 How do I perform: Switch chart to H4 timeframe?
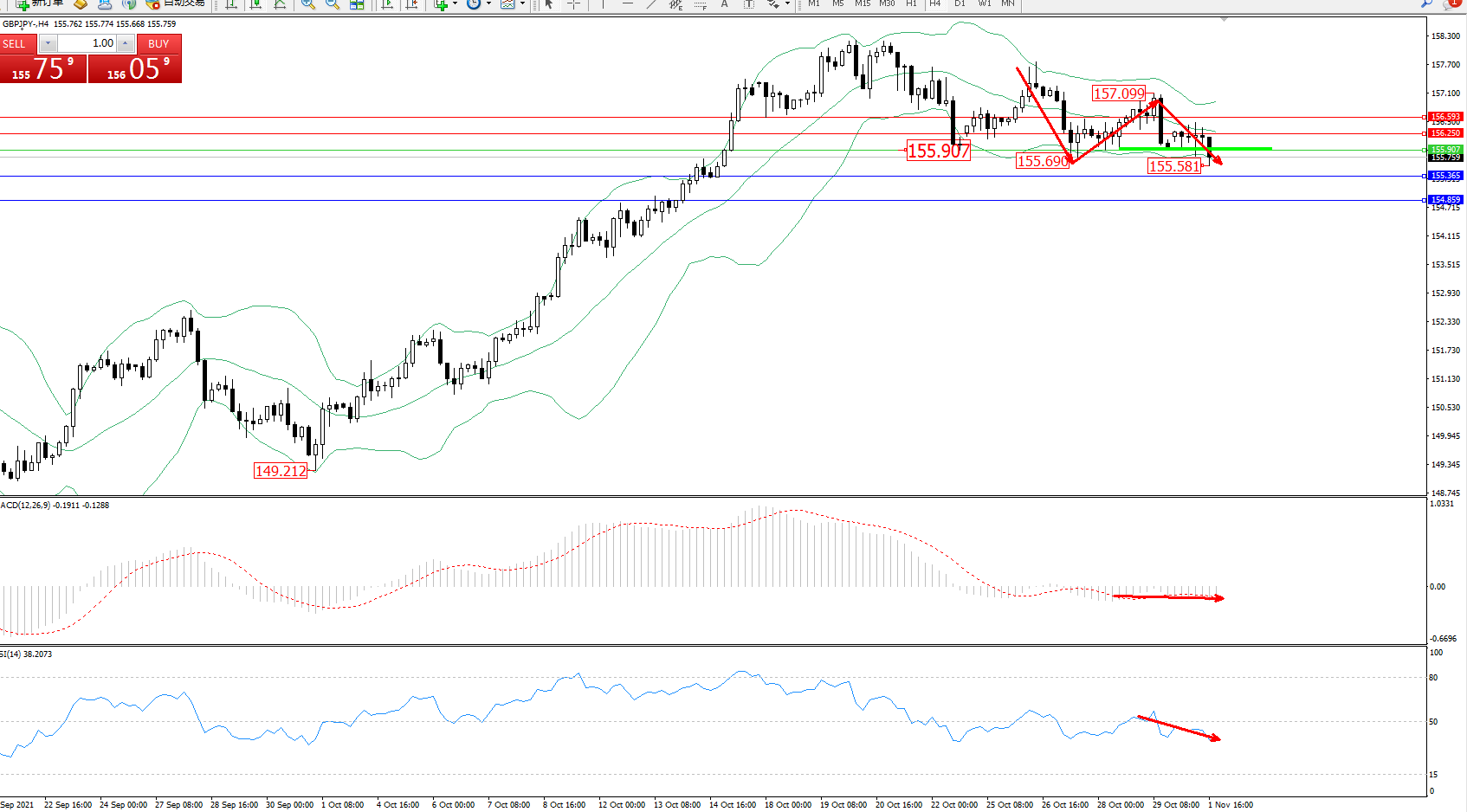935,3
